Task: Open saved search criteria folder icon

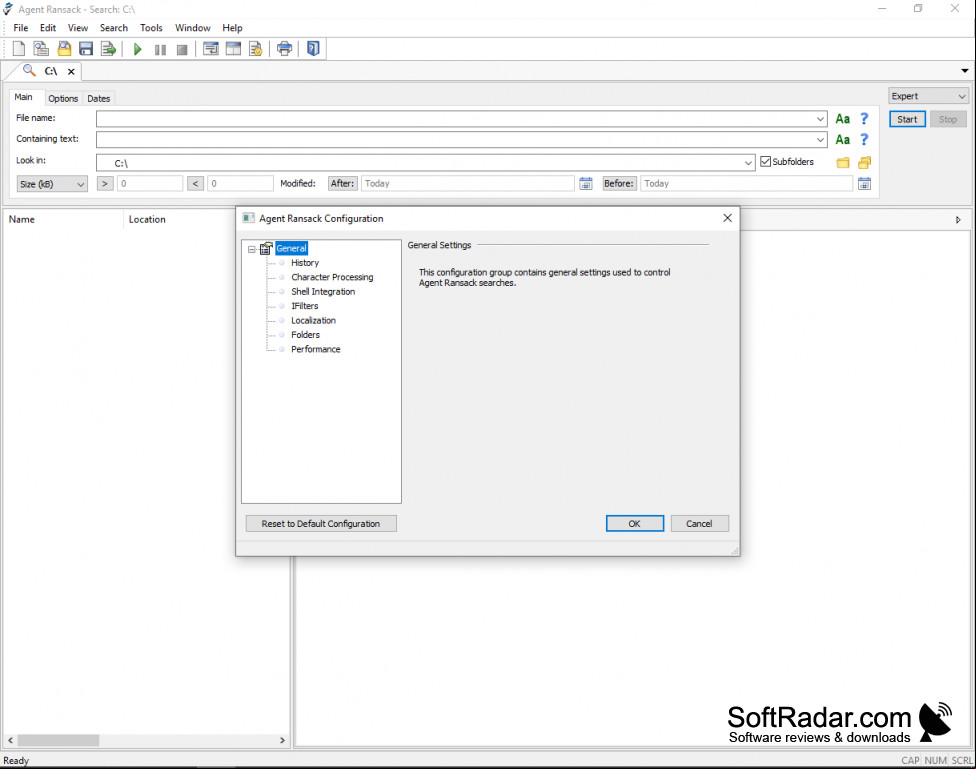Action: point(64,49)
